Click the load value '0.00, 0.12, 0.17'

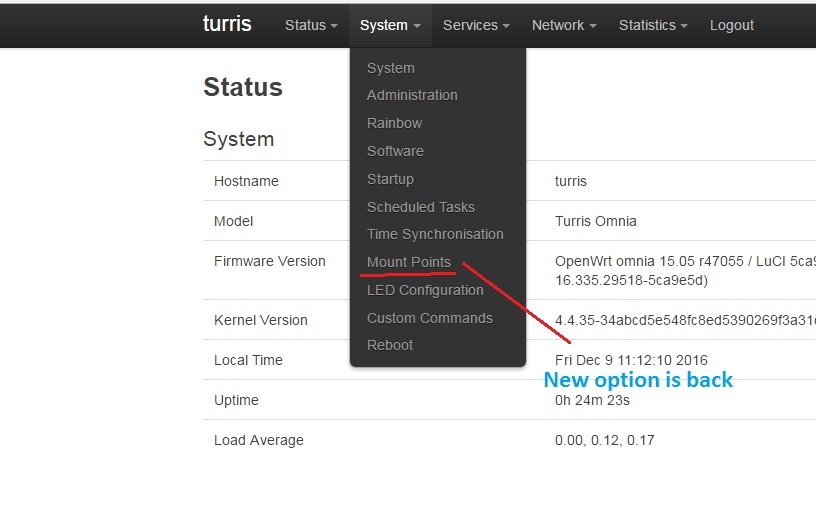point(605,440)
